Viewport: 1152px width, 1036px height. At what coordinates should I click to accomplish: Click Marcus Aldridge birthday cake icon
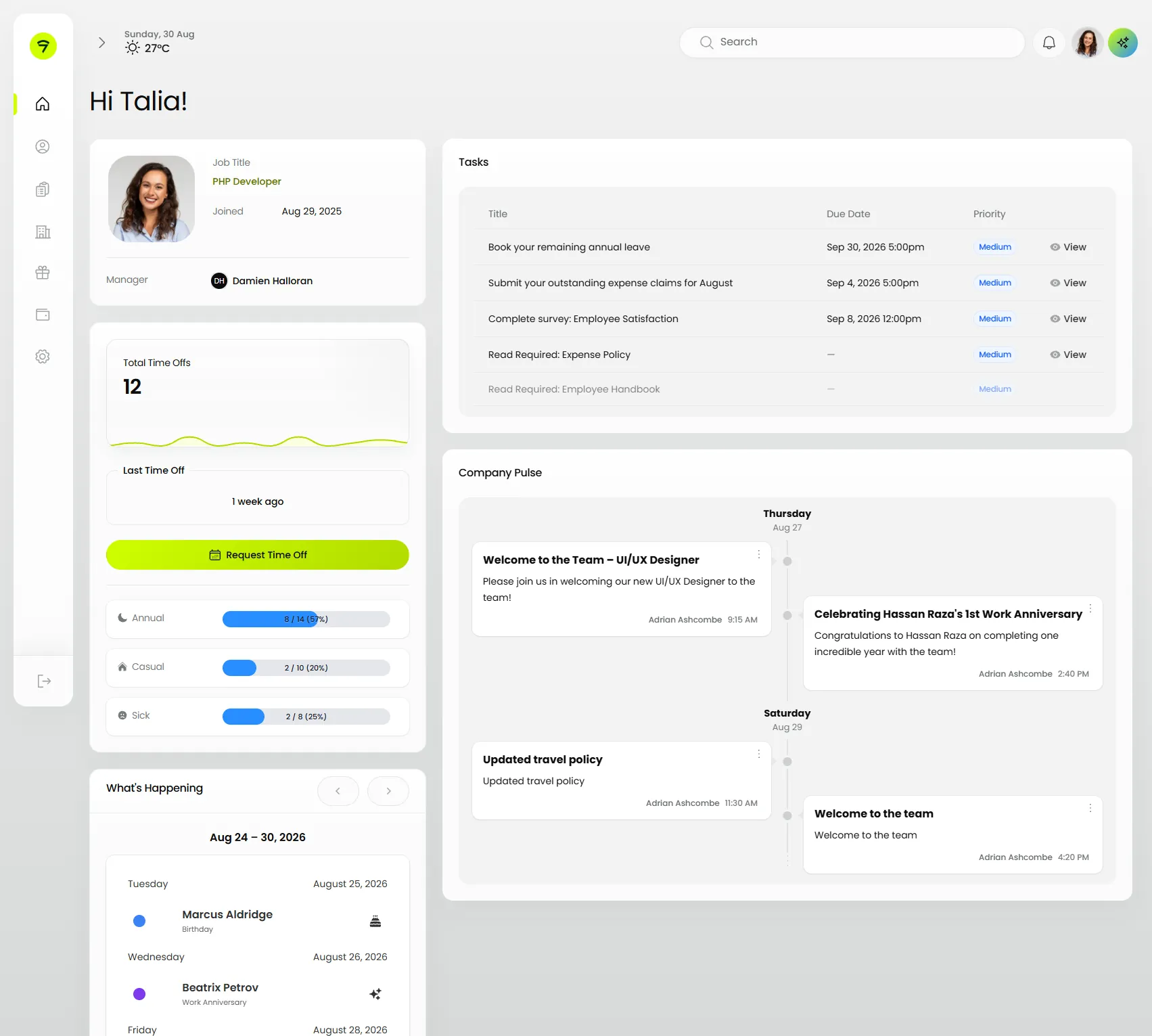[x=375, y=921]
